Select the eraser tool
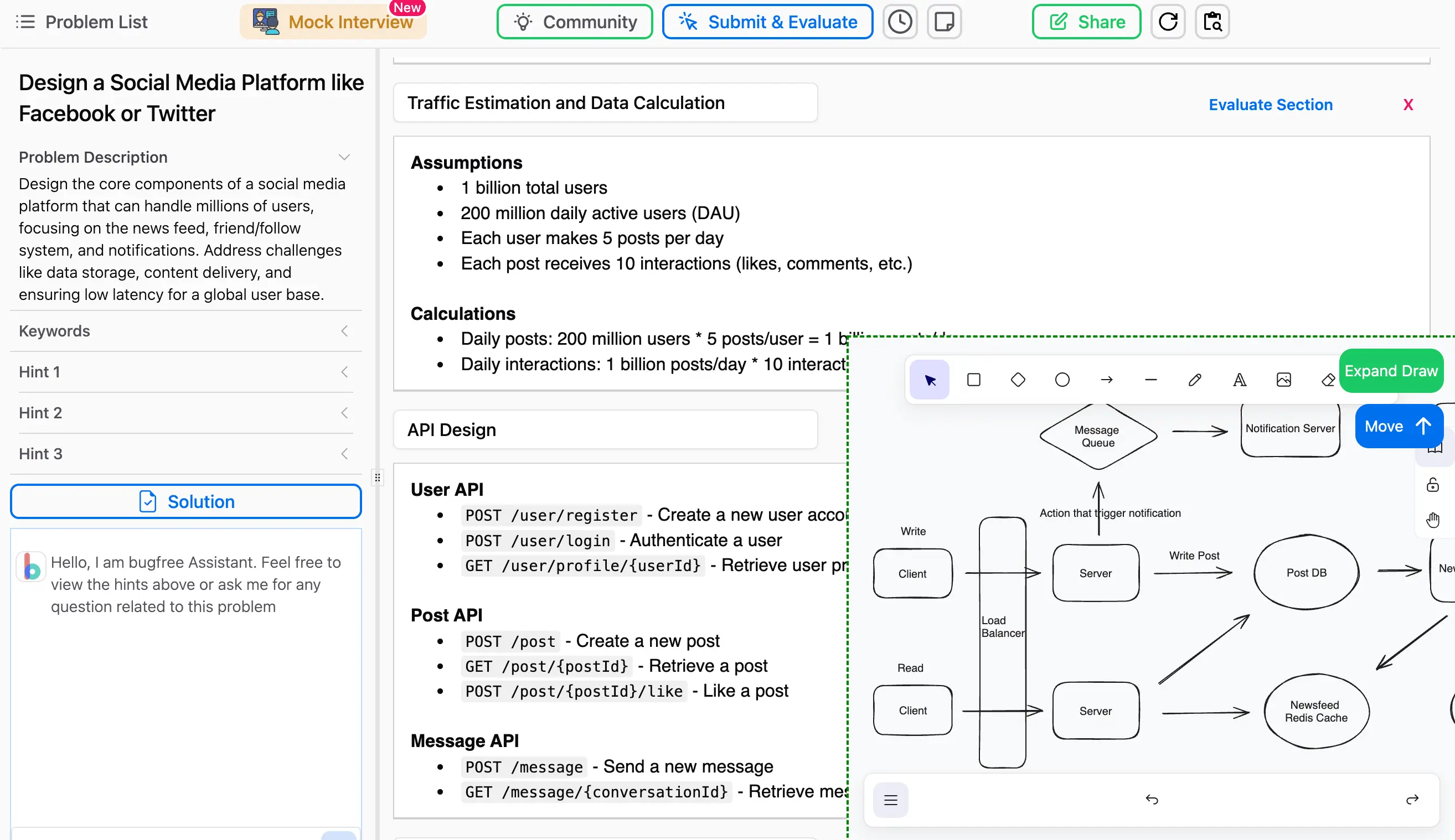This screenshot has width=1455, height=840. point(1328,379)
